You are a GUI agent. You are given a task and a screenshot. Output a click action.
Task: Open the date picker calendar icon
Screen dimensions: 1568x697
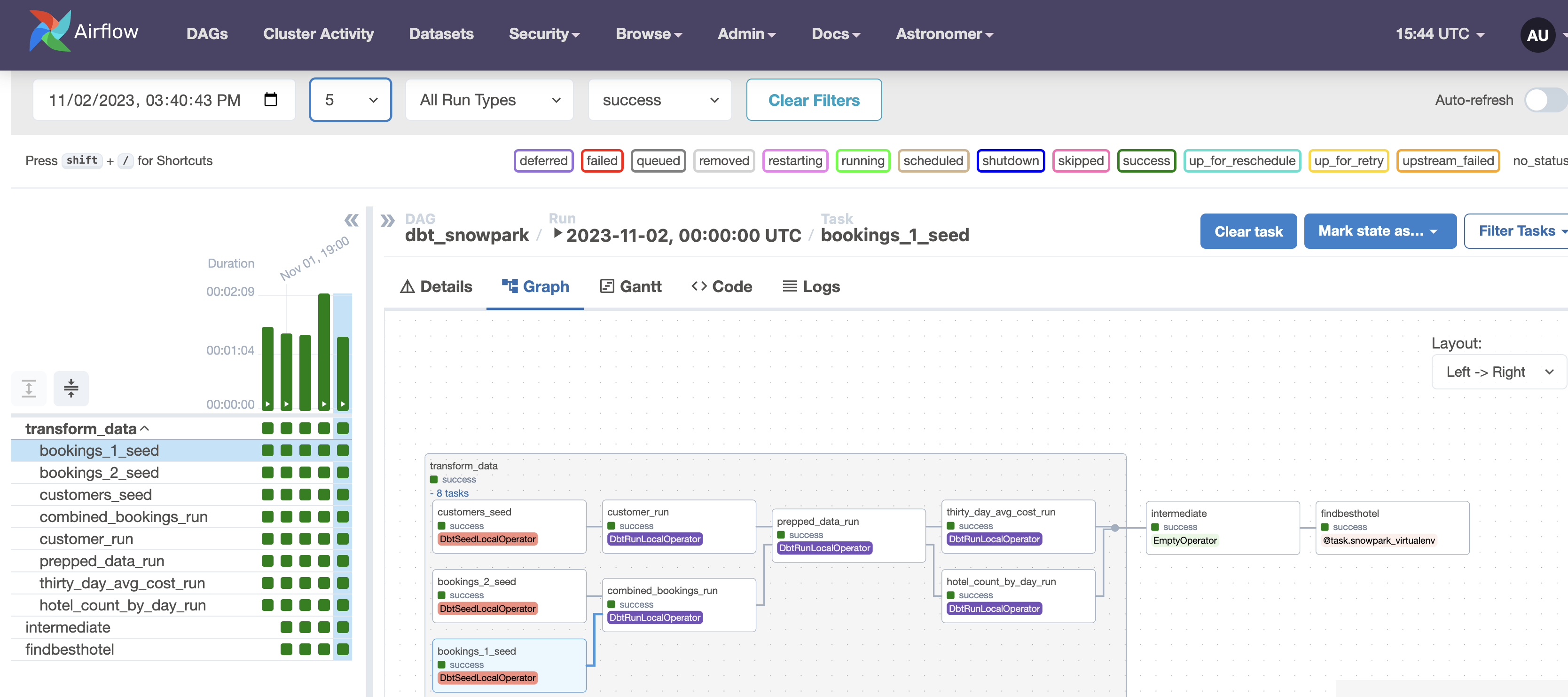point(270,99)
